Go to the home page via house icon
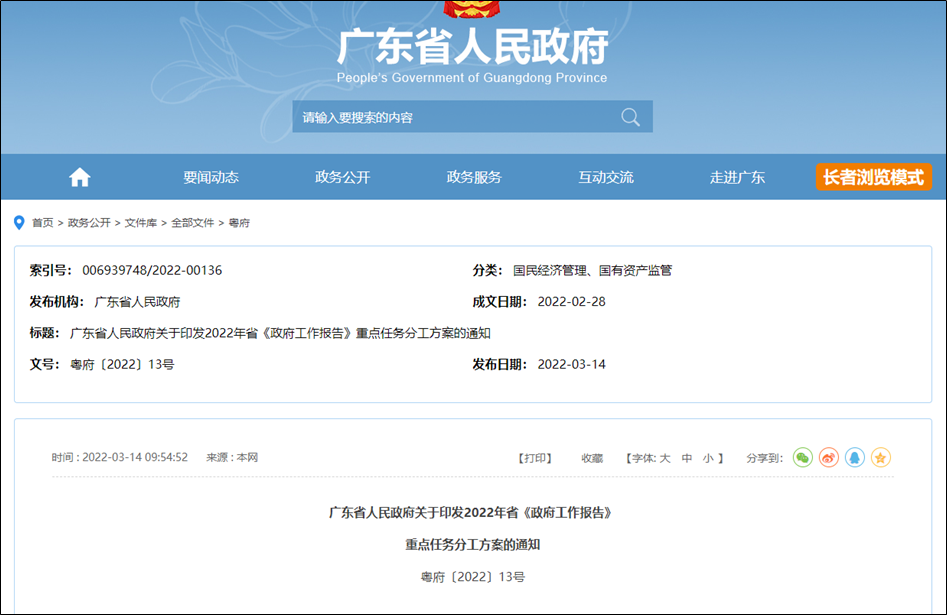The image size is (947, 615). 79,177
